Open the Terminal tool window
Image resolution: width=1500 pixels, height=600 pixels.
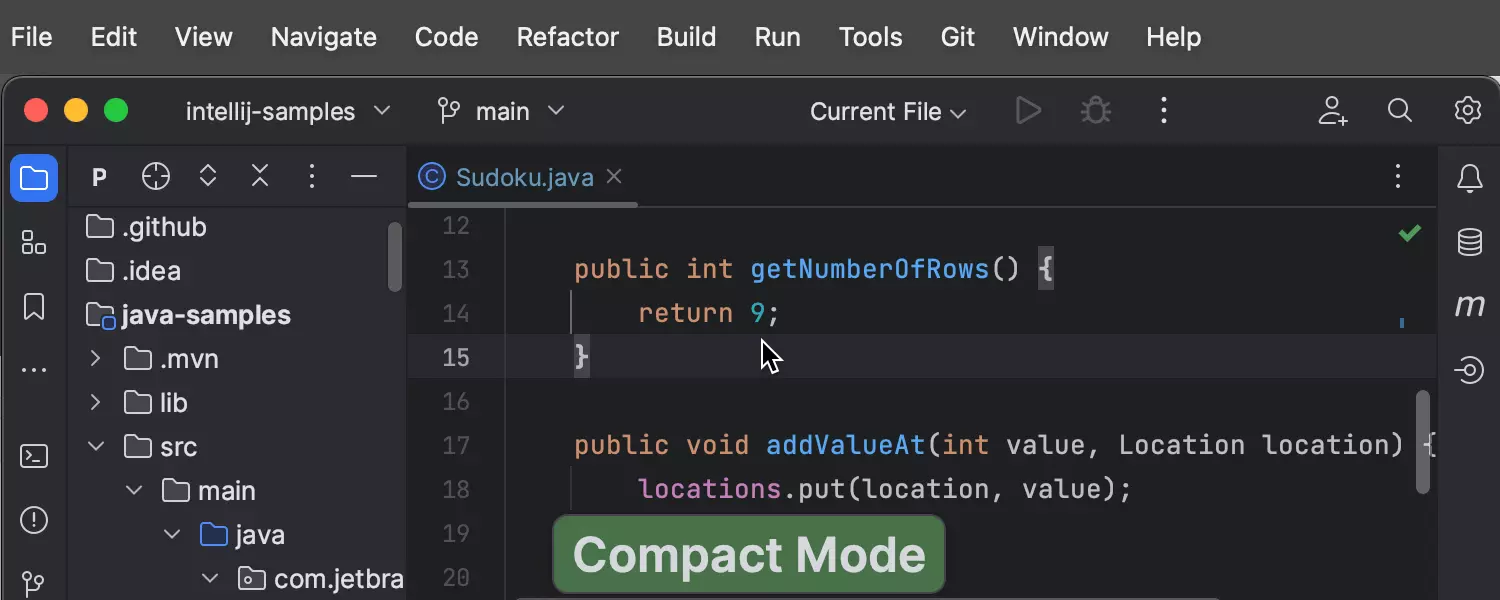point(34,457)
